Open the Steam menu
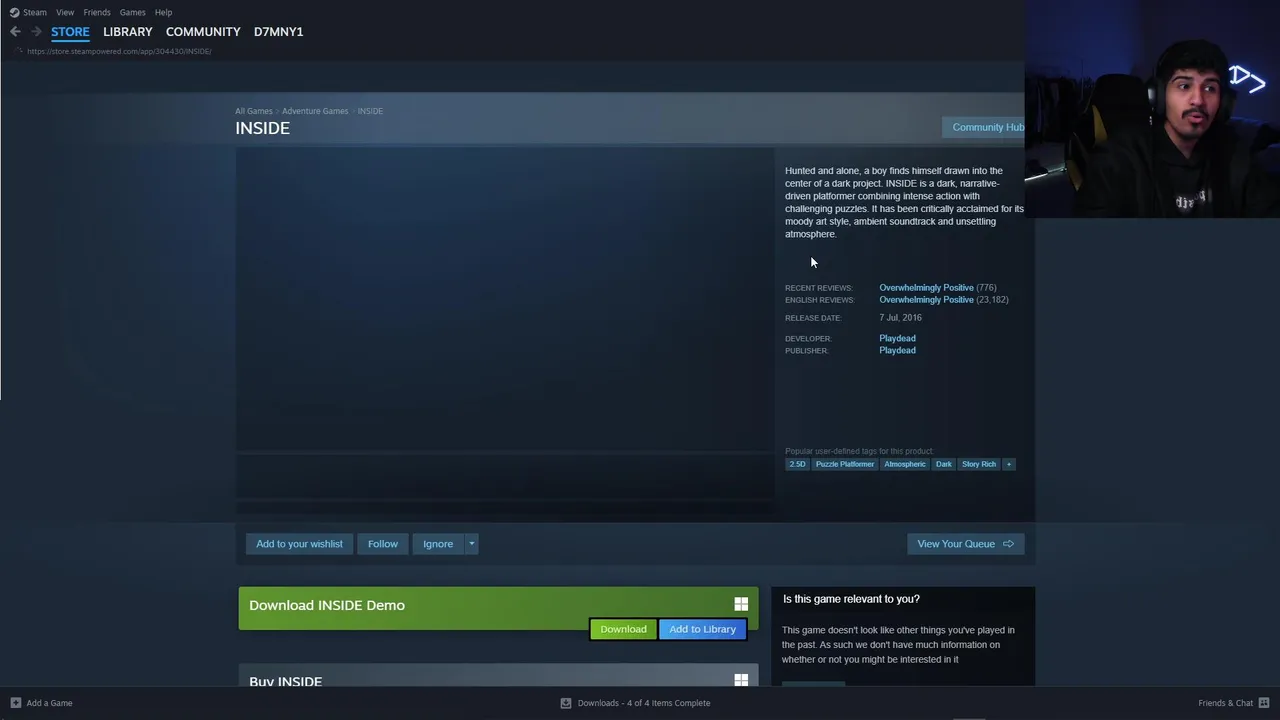Screen dimensions: 1280x720 click(35, 12)
